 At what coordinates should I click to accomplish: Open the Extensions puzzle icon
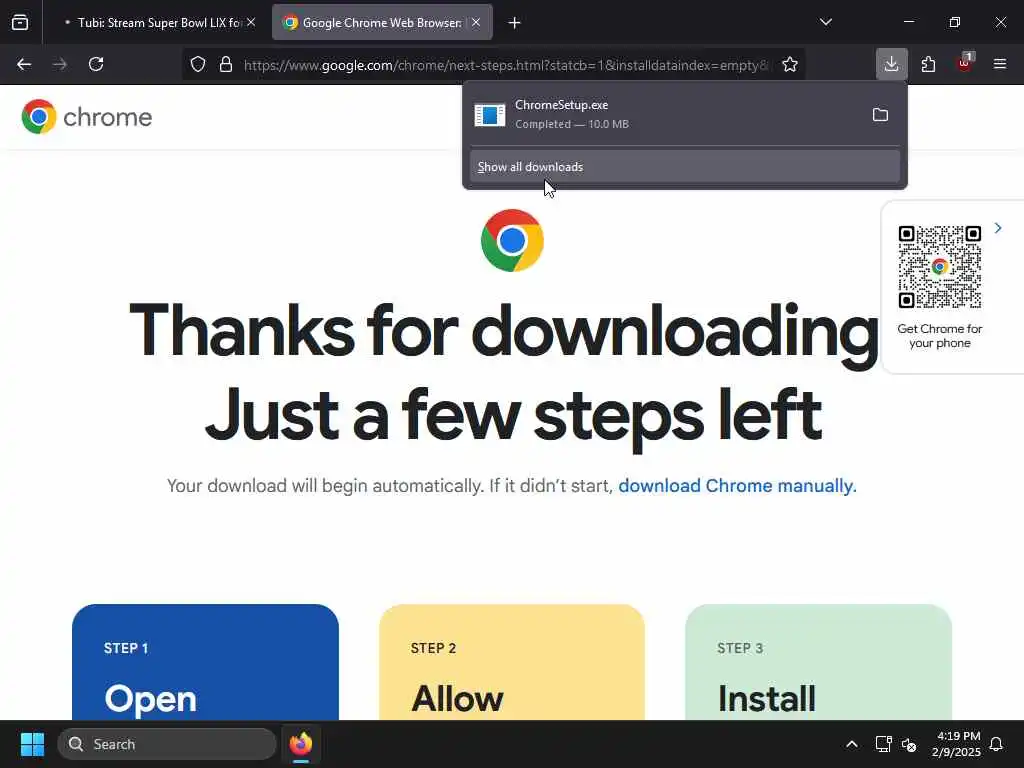[928, 64]
